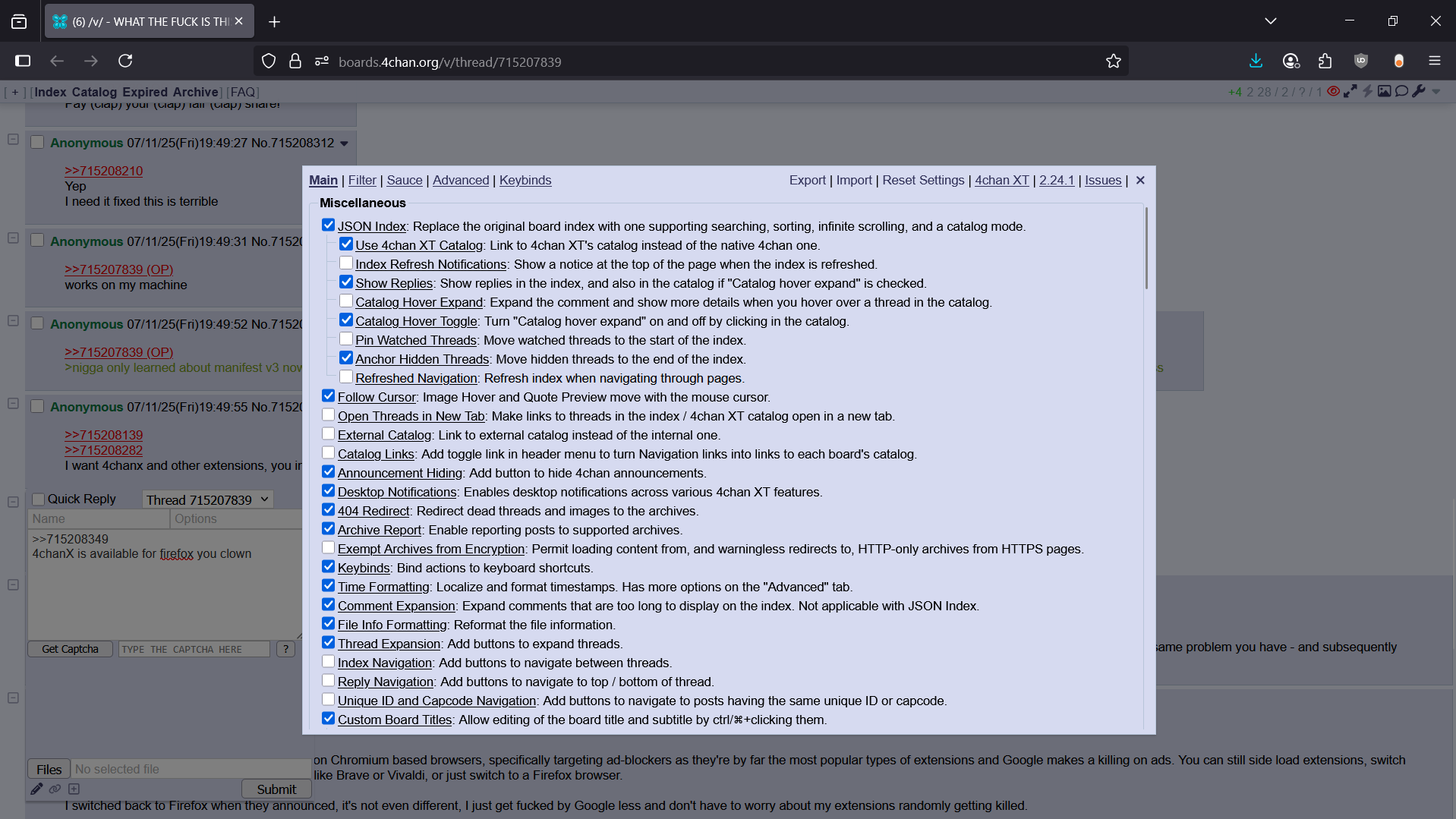Image resolution: width=1456 pixels, height=819 pixels.
Task: Collapse post No.715208312 with minus button
Action: pos(13,140)
